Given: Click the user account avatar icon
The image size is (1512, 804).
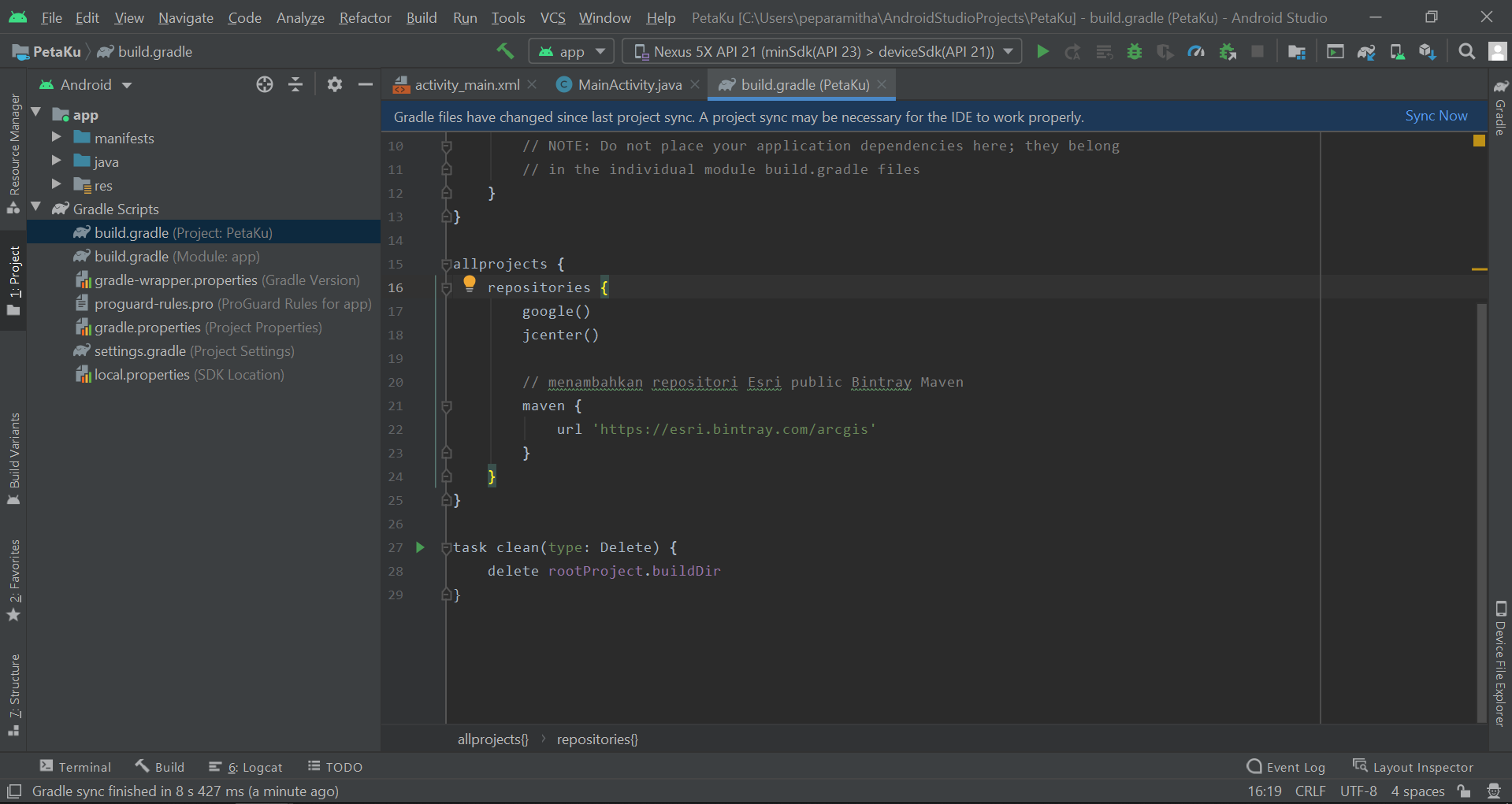Looking at the screenshot, I should (x=1497, y=52).
